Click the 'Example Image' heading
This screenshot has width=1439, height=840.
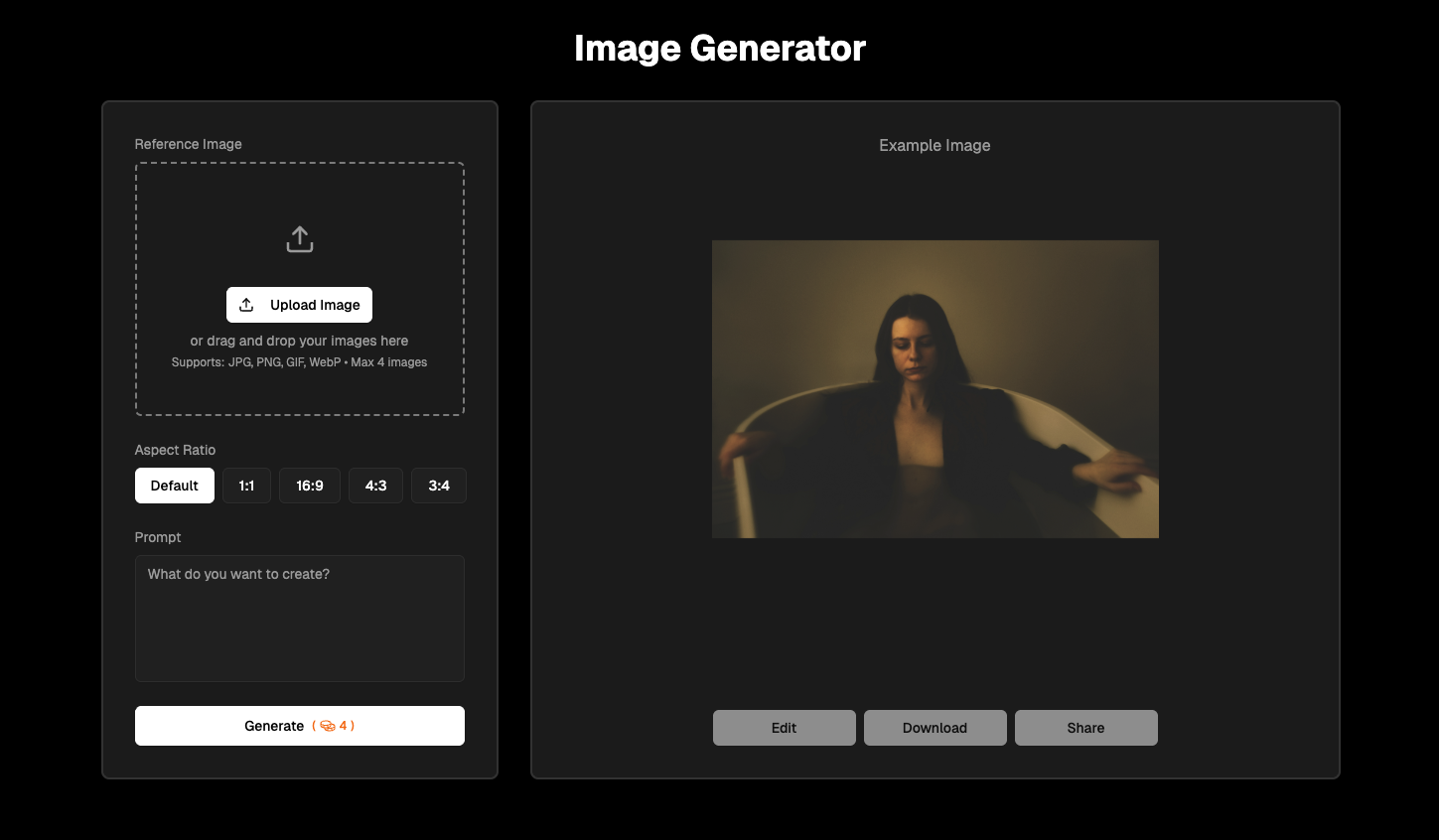(x=935, y=145)
